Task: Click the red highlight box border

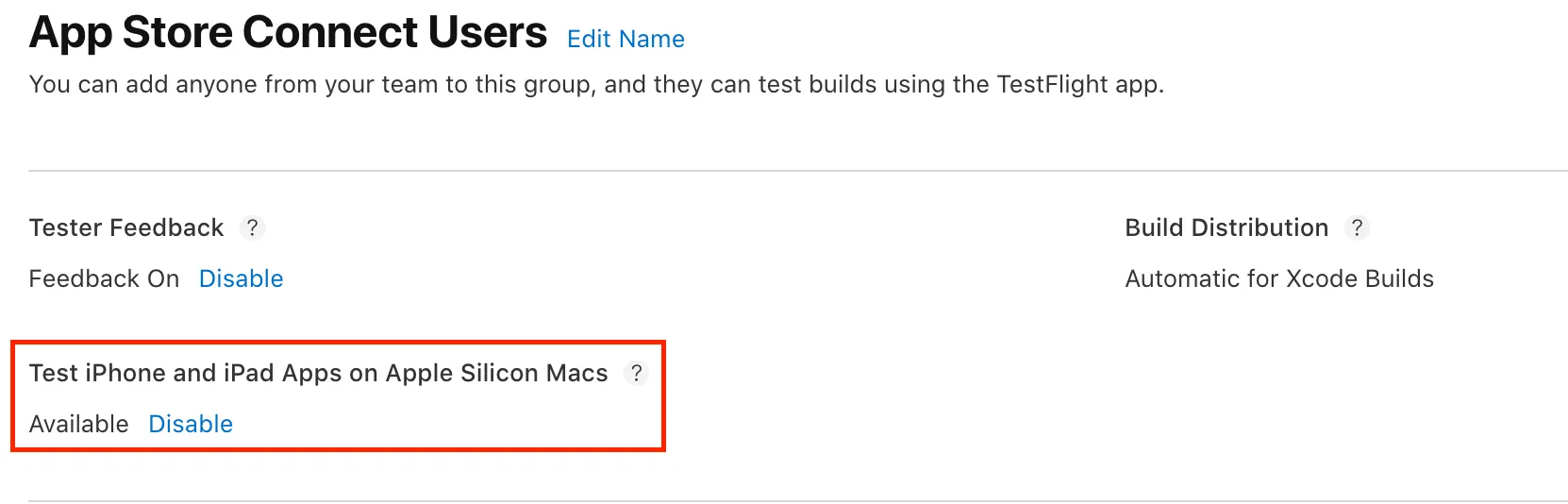Action: [664, 396]
